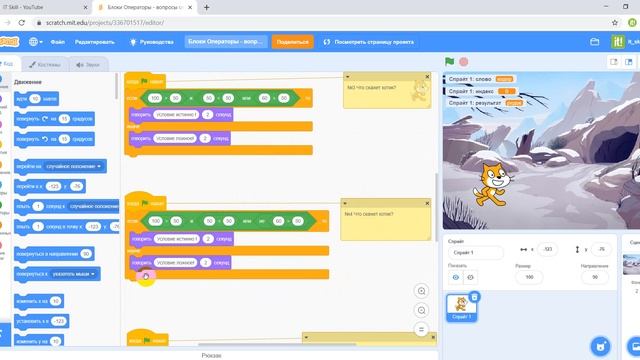This screenshot has height=360, width=640.
Task: Click Посмотреть страницу проекта
Action: click(x=369, y=42)
